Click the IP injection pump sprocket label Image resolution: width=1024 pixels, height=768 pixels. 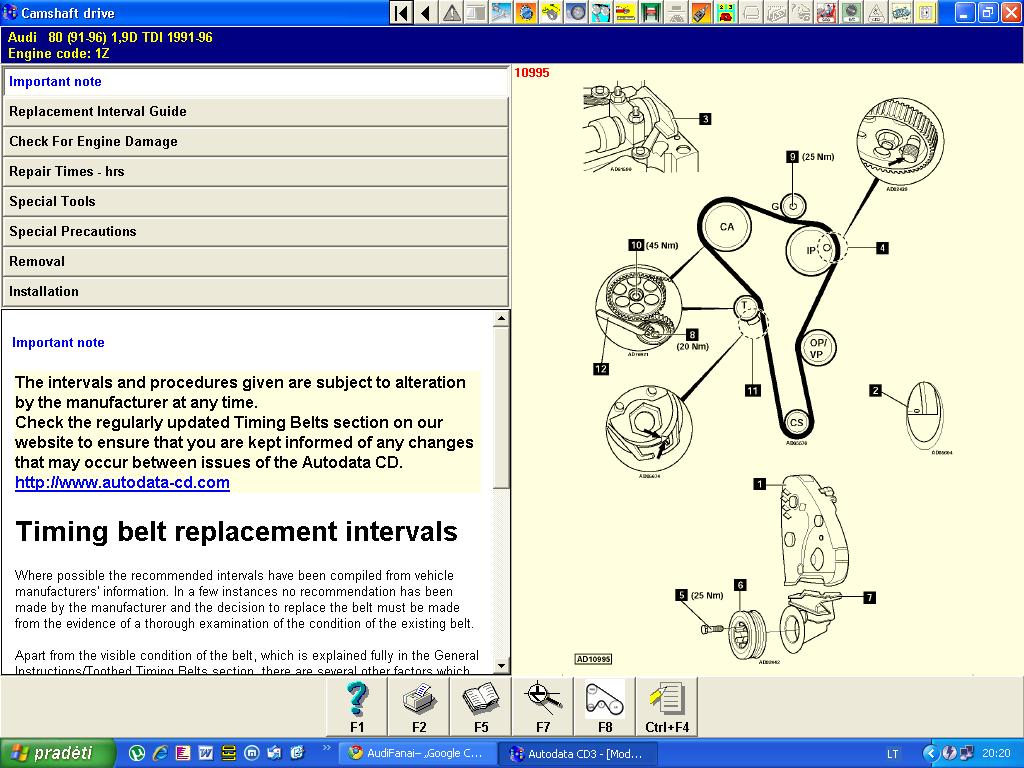[x=810, y=250]
